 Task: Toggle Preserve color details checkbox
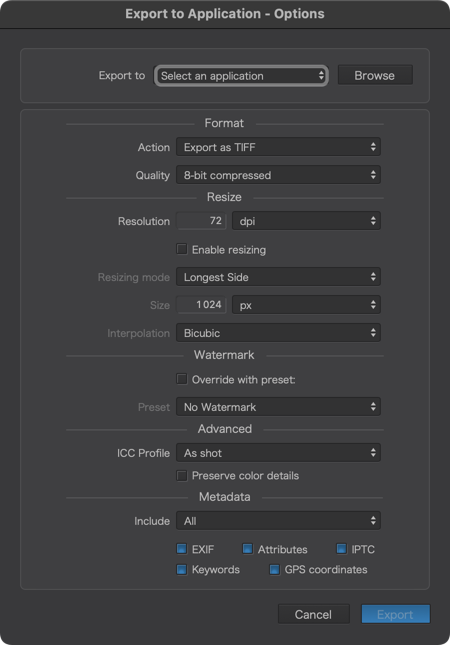pyautogui.click(x=182, y=476)
